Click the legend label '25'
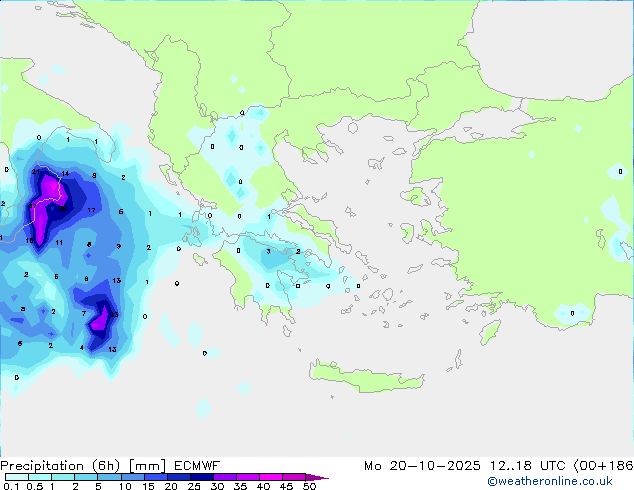 tap(194, 486)
